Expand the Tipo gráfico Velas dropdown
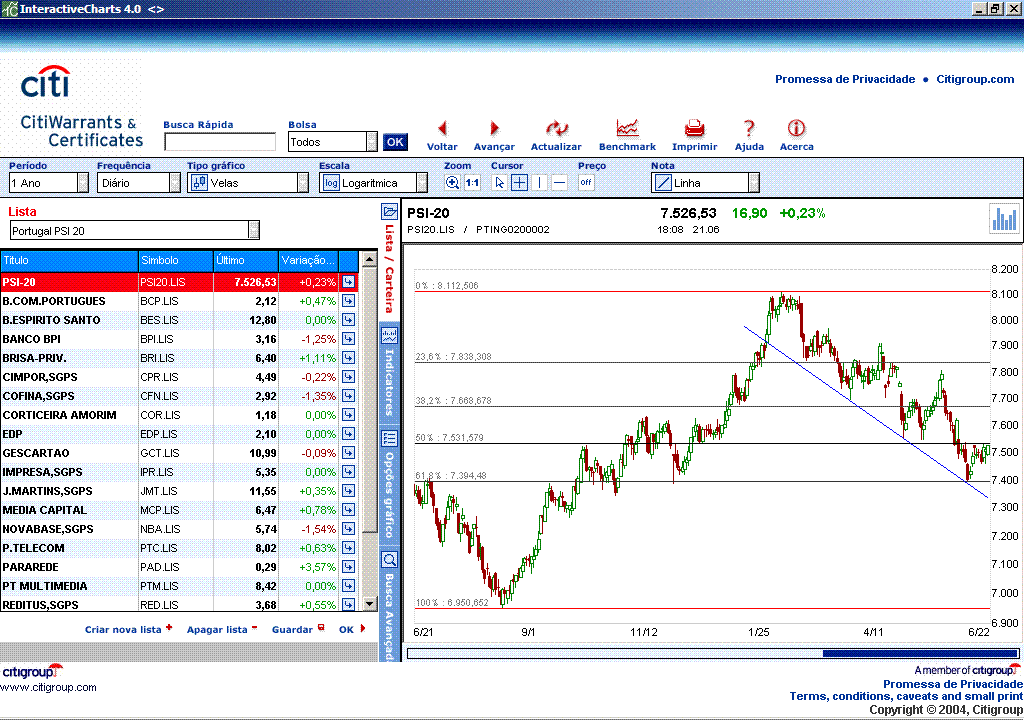This screenshot has height=720, width=1024. coord(303,183)
